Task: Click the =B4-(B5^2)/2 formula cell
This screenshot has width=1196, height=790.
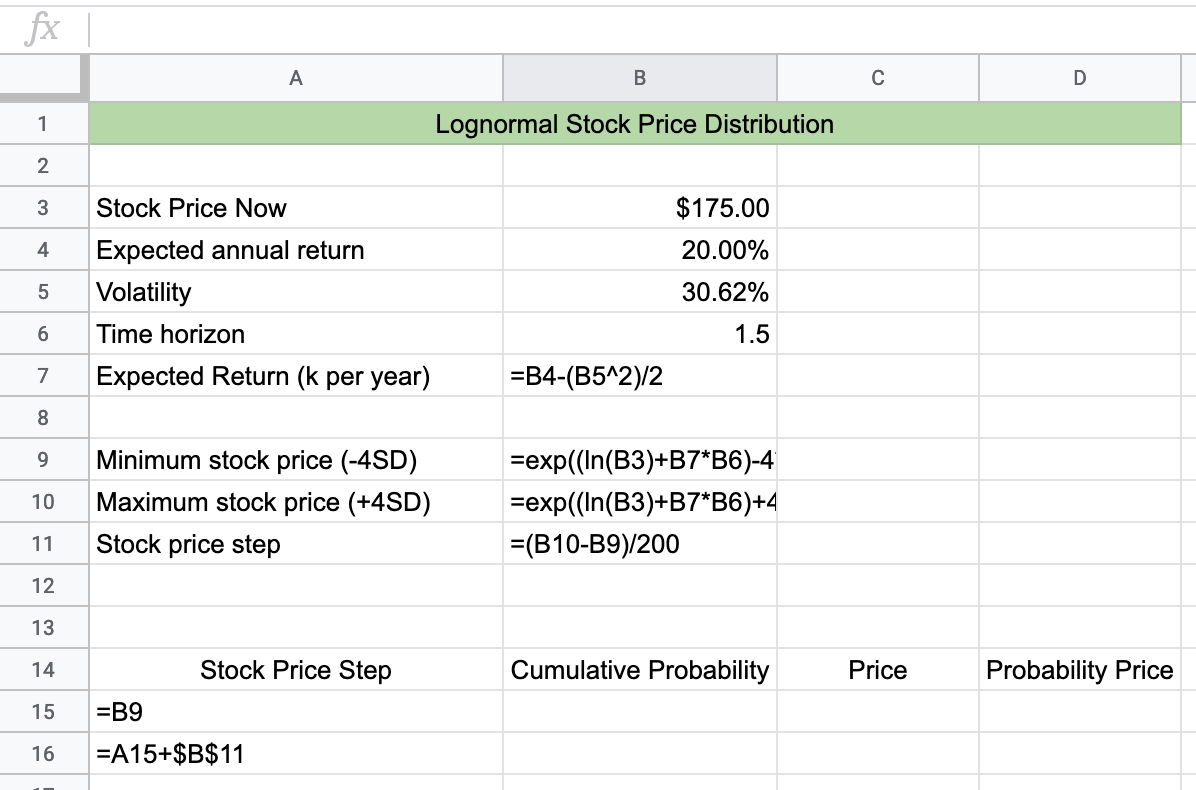Action: (x=640, y=376)
